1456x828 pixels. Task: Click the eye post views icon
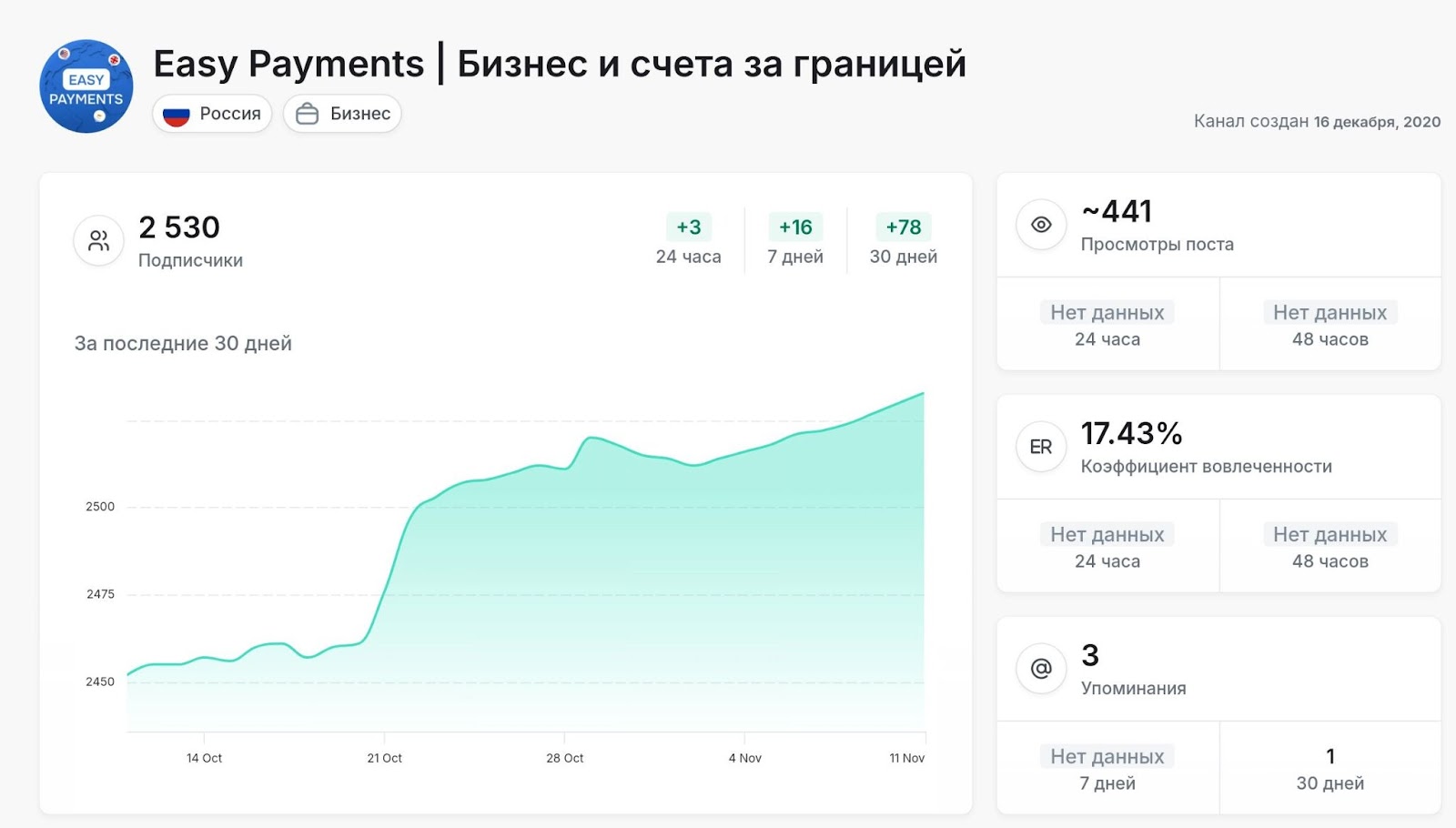[x=1041, y=225]
